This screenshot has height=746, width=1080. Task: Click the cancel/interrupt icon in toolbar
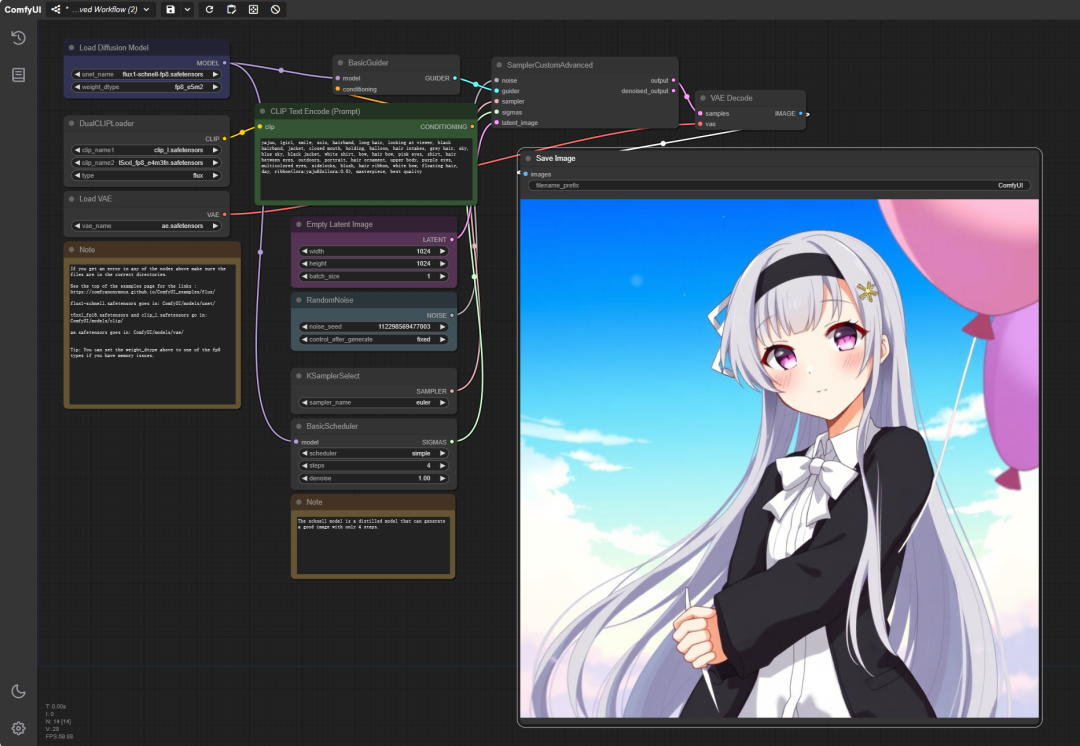click(x=276, y=10)
